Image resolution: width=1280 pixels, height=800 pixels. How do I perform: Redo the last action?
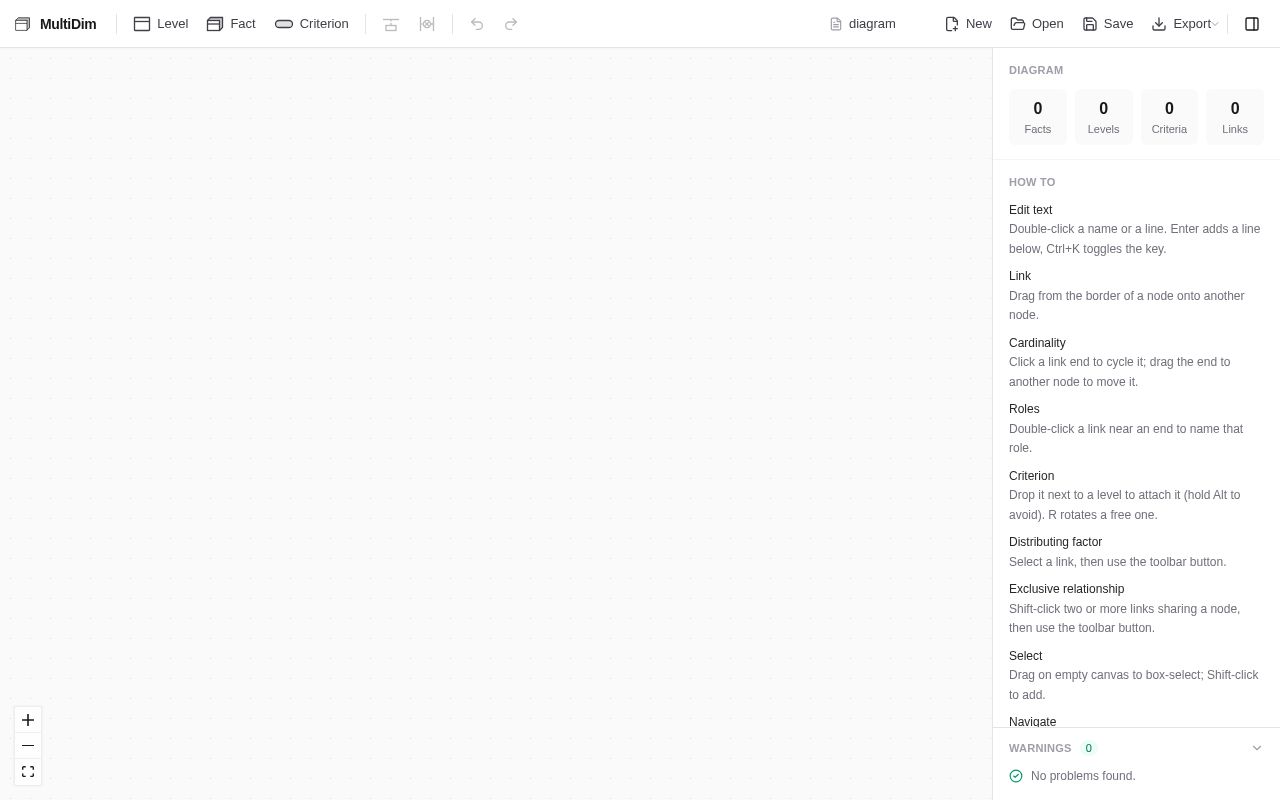[x=511, y=24]
